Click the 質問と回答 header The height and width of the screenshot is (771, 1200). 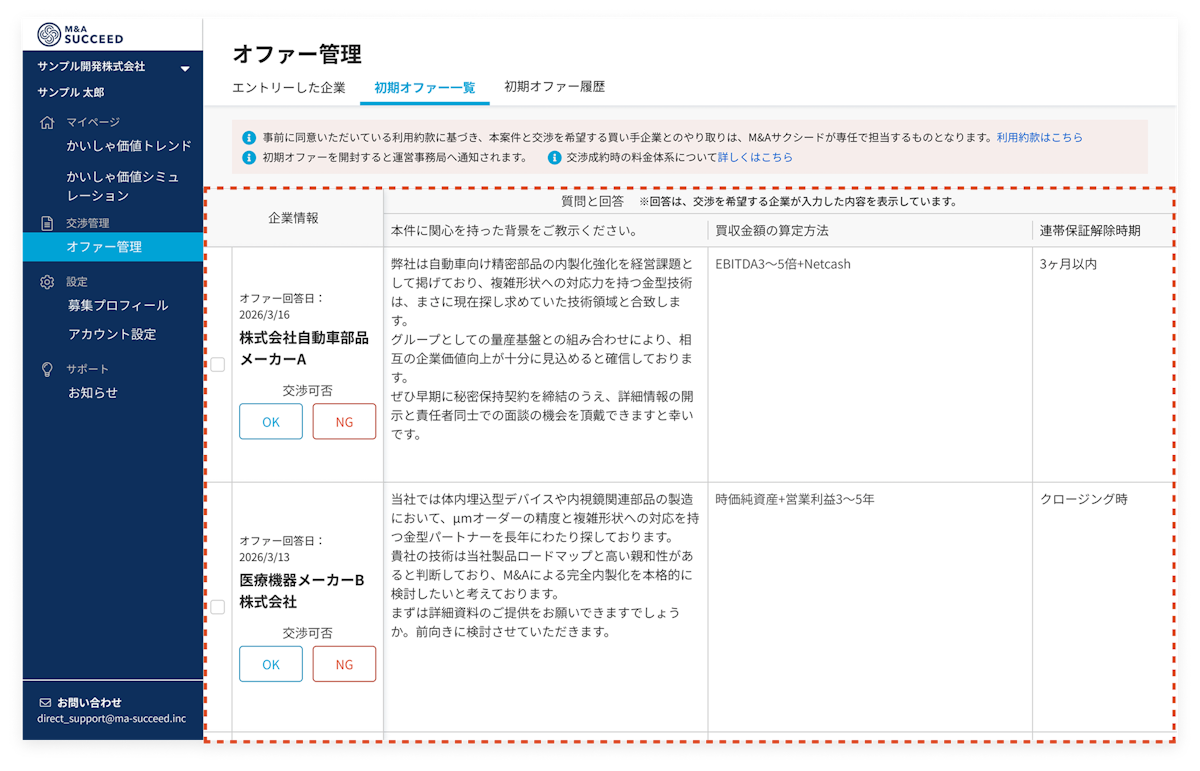[x=593, y=201]
